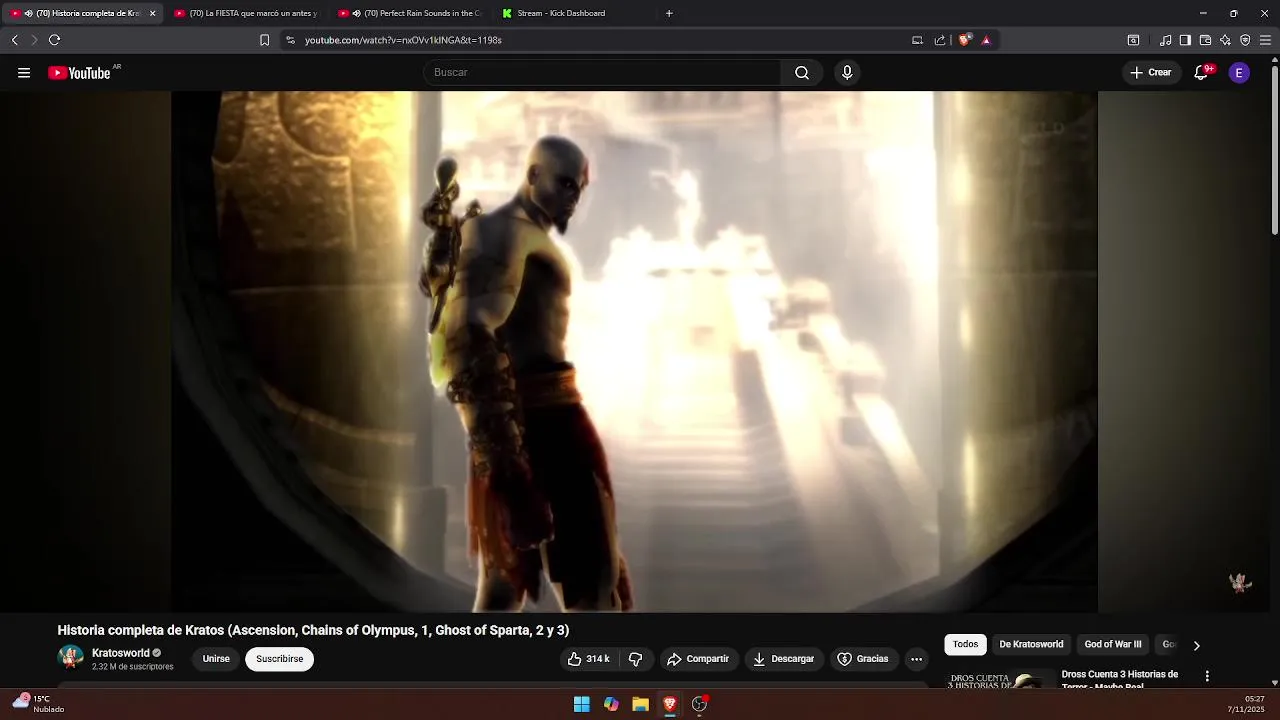Open the Compartir share dialog
The height and width of the screenshot is (720, 1280).
click(x=698, y=659)
